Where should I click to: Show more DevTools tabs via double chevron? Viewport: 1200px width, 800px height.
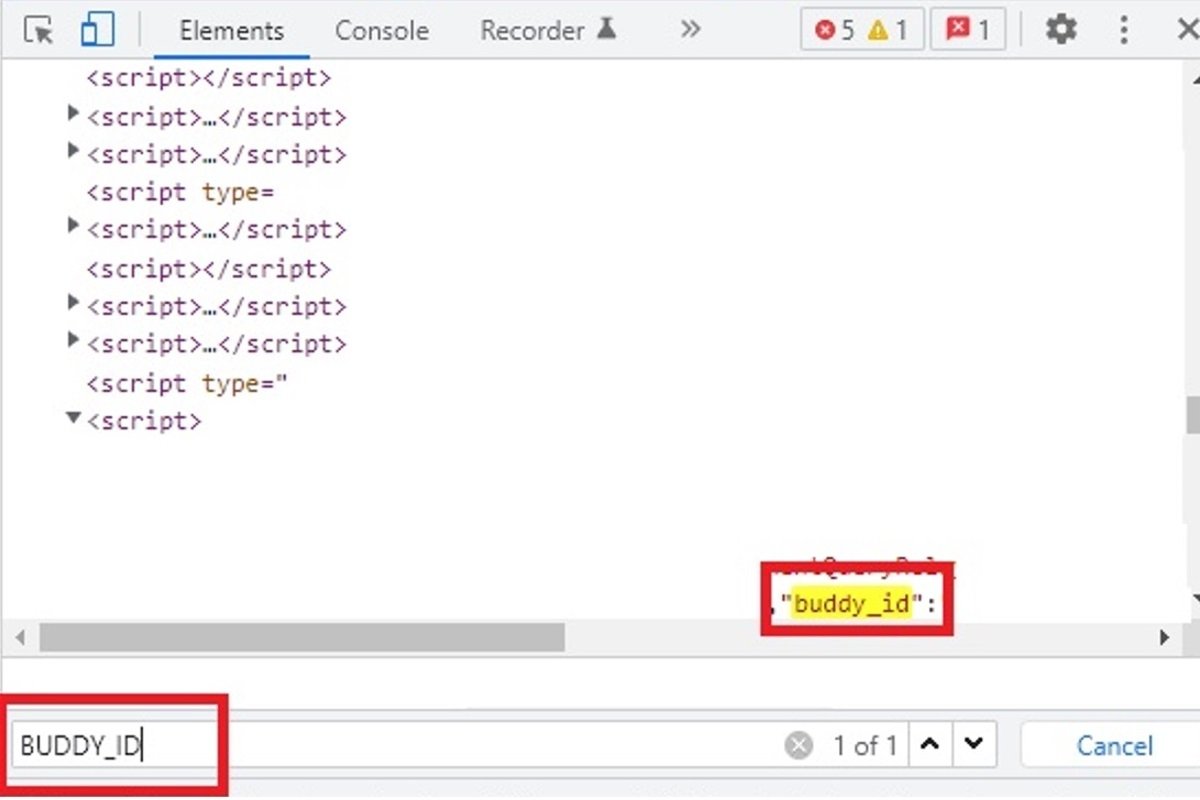pos(690,30)
